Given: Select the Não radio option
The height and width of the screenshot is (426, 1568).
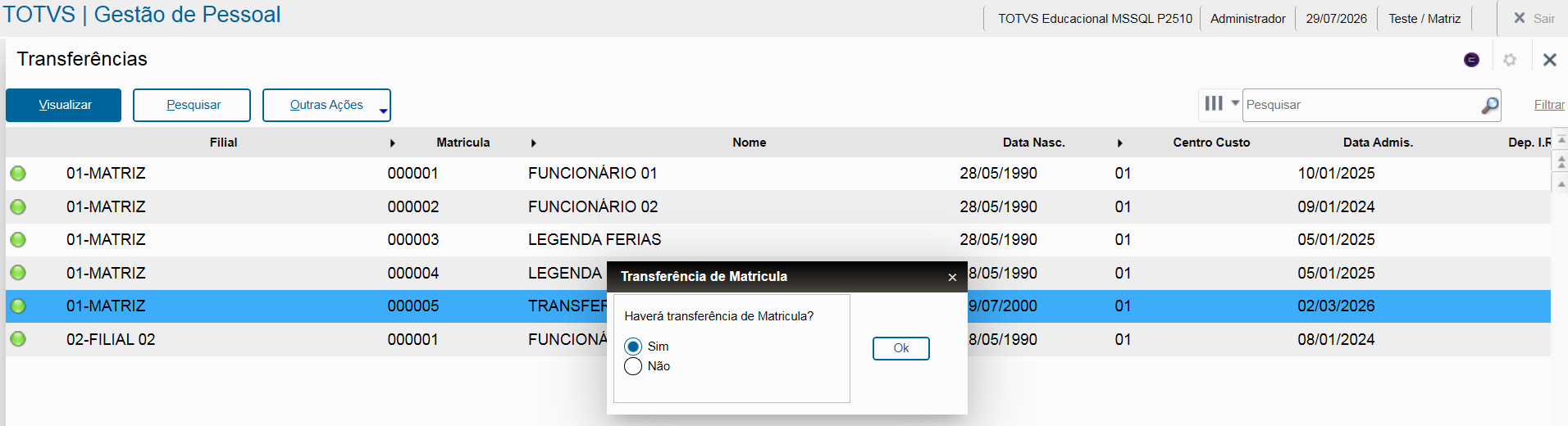Looking at the screenshot, I should [633, 366].
